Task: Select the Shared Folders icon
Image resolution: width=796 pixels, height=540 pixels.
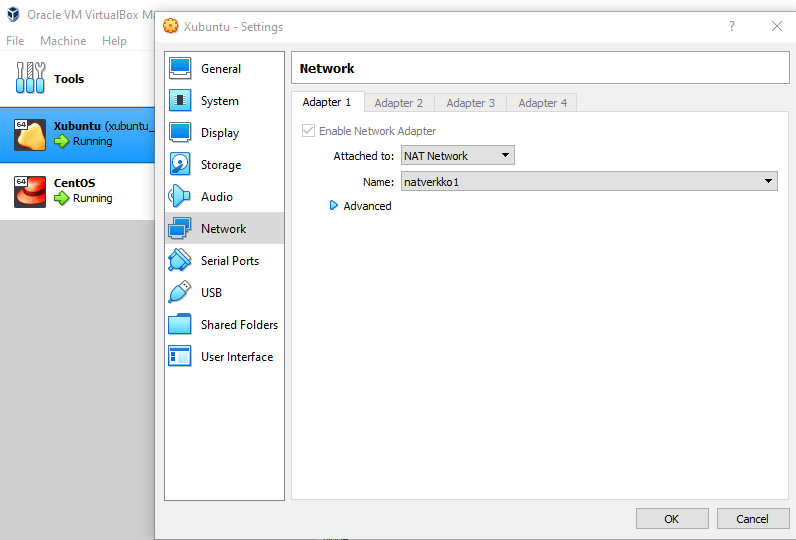Action: (x=180, y=325)
